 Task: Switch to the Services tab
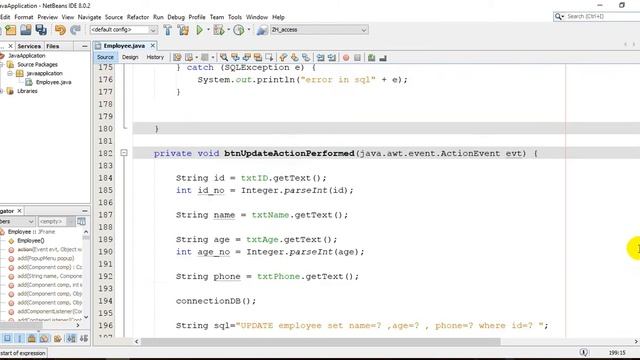(x=29, y=46)
